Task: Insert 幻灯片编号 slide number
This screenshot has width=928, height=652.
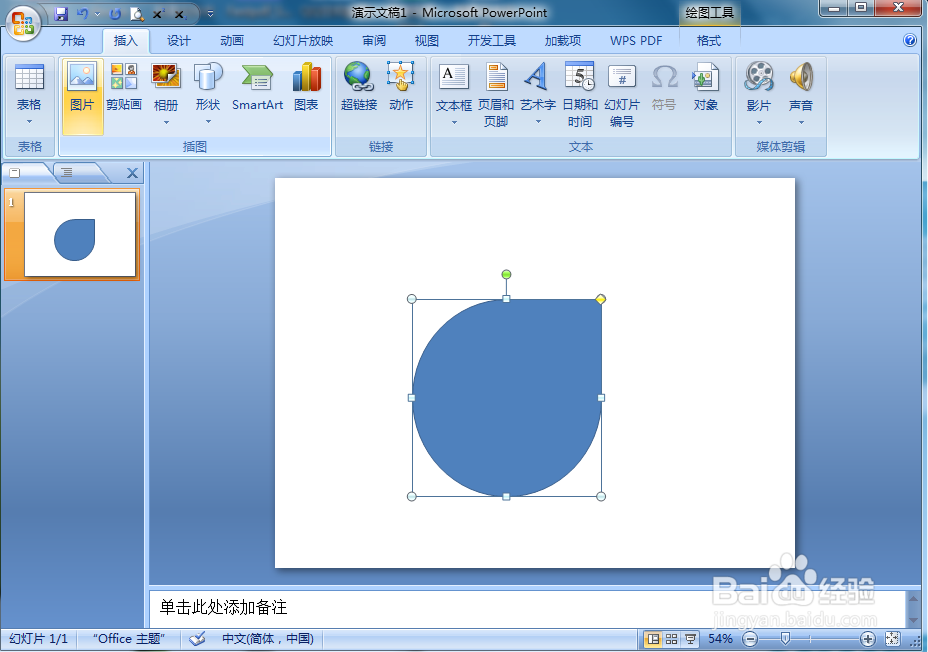Action: [x=622, y=95]
